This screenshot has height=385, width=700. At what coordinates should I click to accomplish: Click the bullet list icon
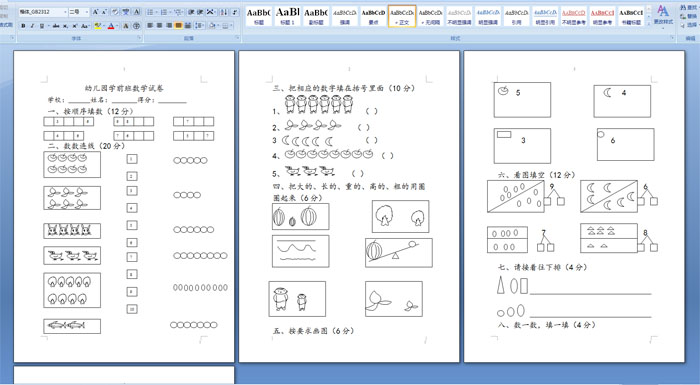click(151, 12)
